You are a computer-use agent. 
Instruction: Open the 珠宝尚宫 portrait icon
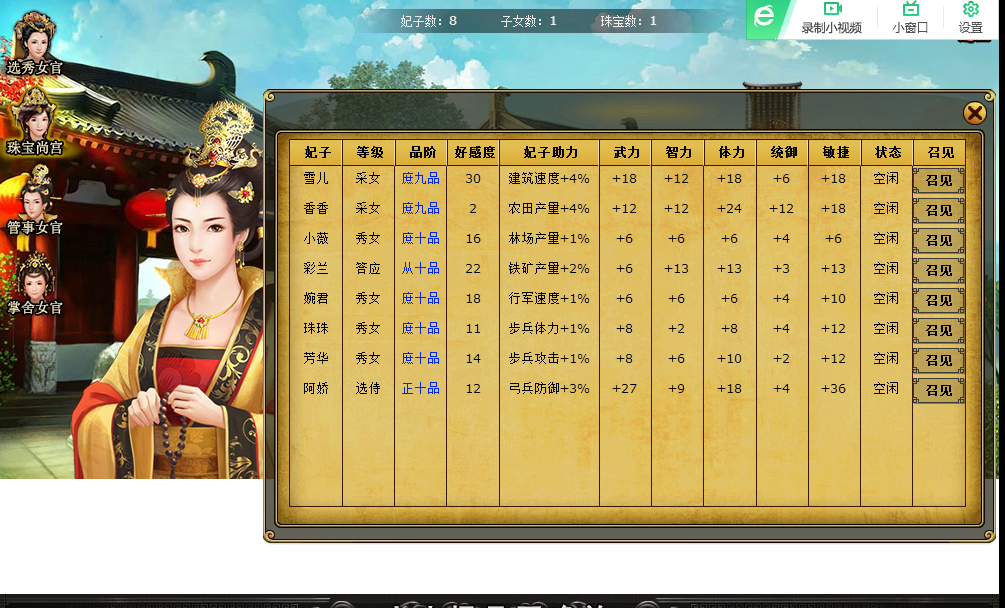(x=34, y=122)
